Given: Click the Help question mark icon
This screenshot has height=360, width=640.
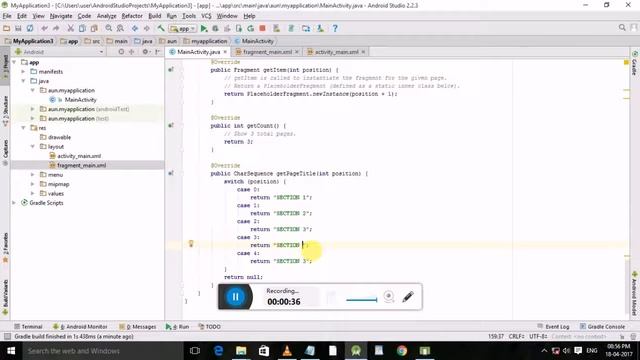Looking at the screenshot, I should click(x=335, y=28).
